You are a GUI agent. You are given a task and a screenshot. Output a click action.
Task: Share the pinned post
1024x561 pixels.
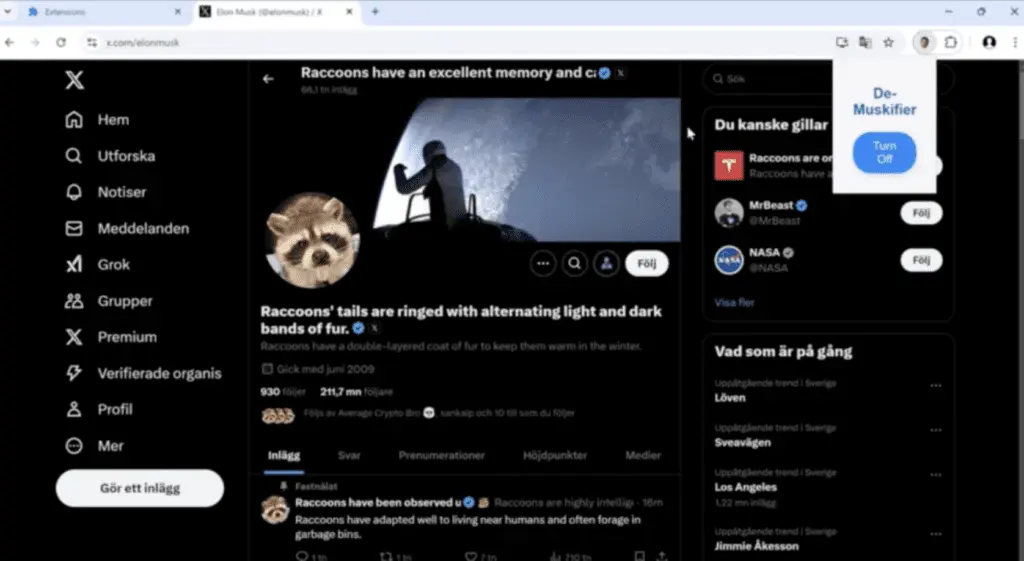pyautogui.click(x=662, y=556)
